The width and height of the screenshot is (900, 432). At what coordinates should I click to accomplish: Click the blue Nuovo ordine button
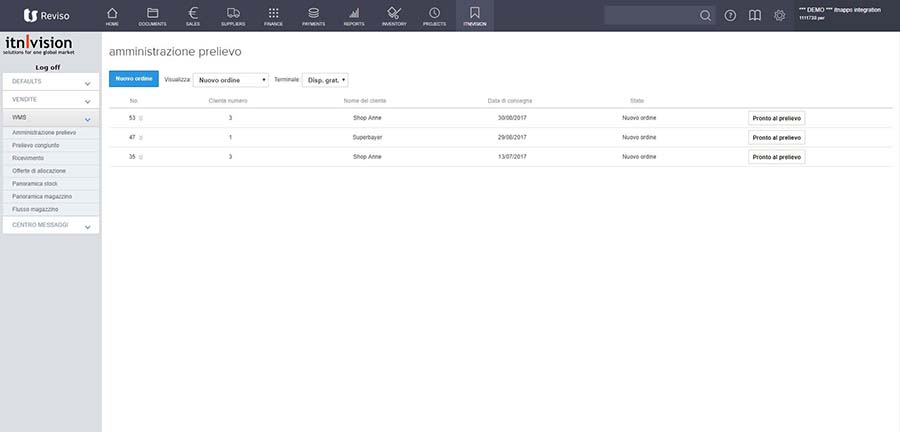pos(134,79)
